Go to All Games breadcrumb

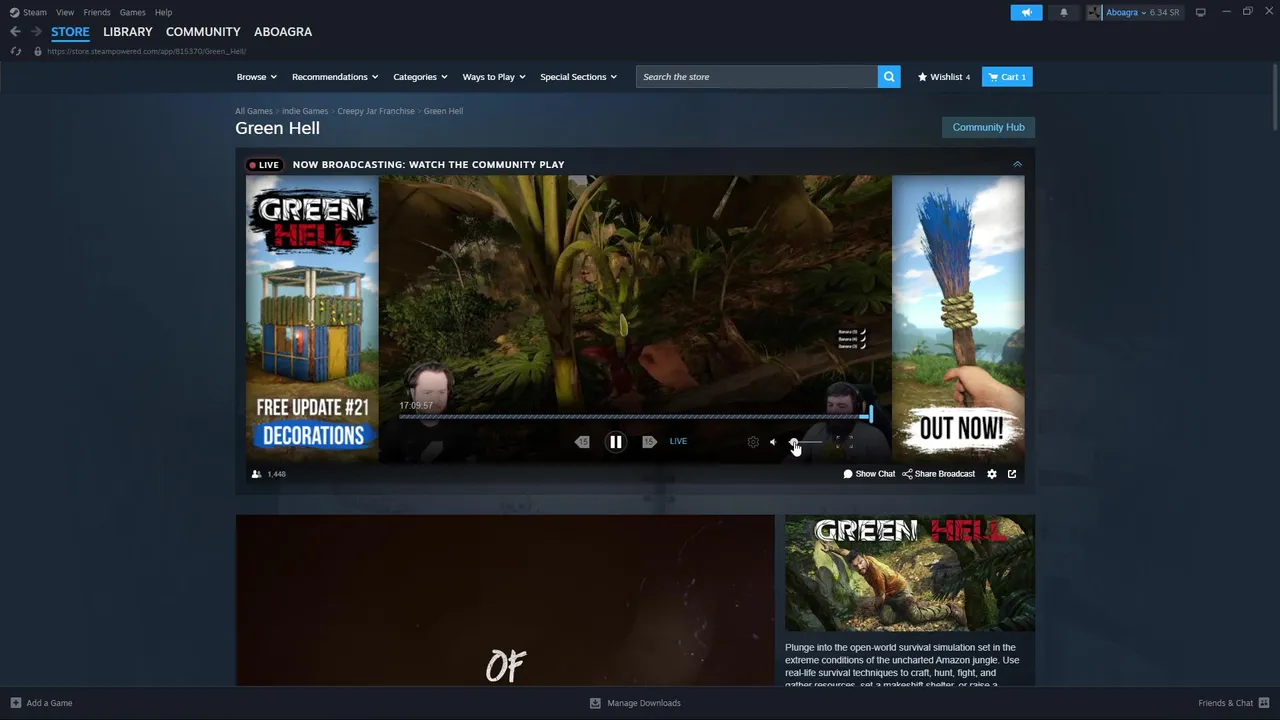tap(254, 111)
